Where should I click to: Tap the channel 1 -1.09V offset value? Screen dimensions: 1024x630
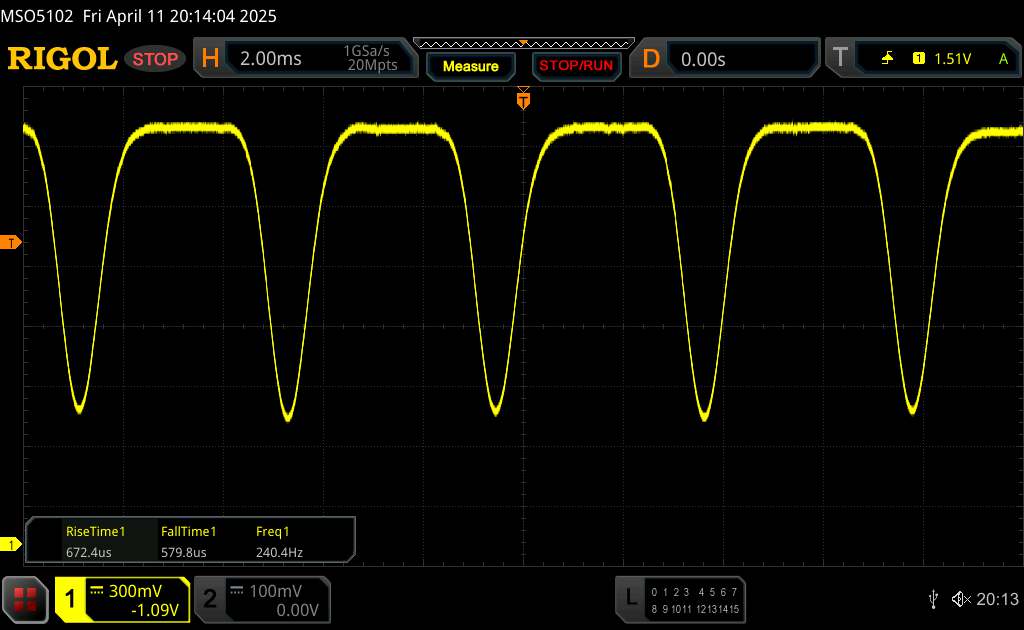[x=155, y=610]
